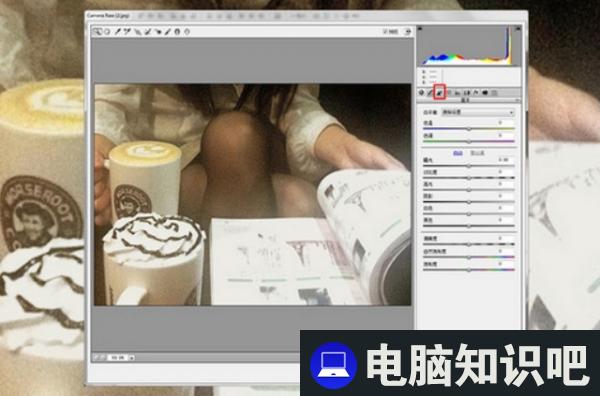This screenshot has width=600, height=396.
Task: Open the panel options flyout menu
Action: click(x=517, y=100)
